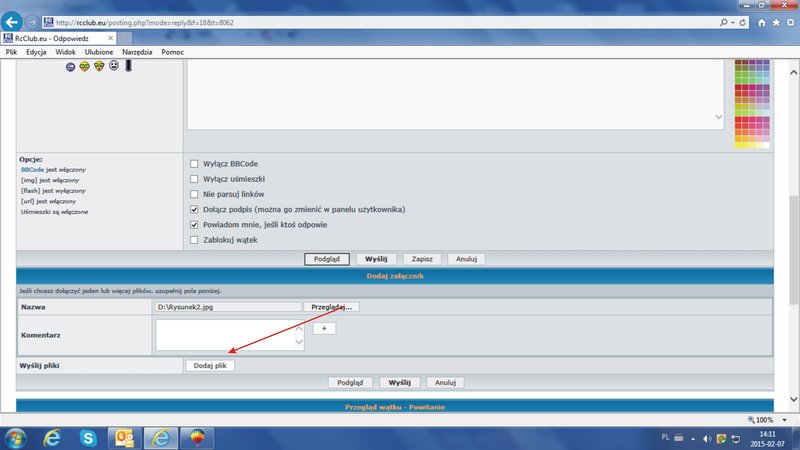Click the Dodaj plik button
800x450 pixels.
(x=210, y=366)
